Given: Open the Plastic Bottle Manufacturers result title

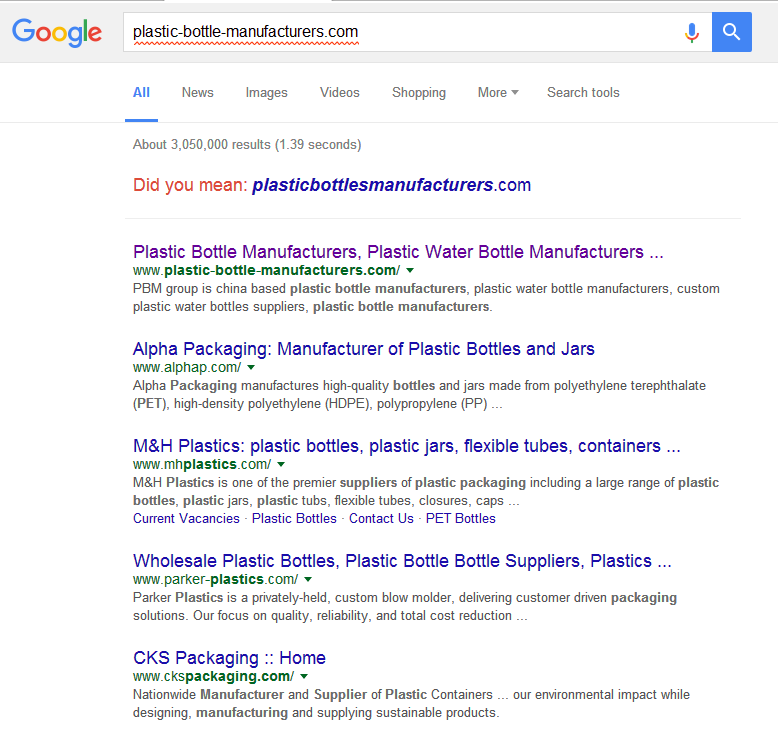Looking at the screenshot, I should 398,252.
